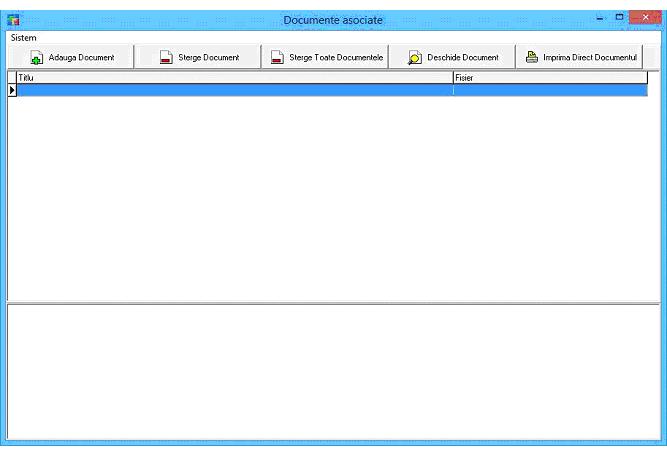Click the Sterge Toate Documentele icon
The image size is (667, 455).
[277, 58]
